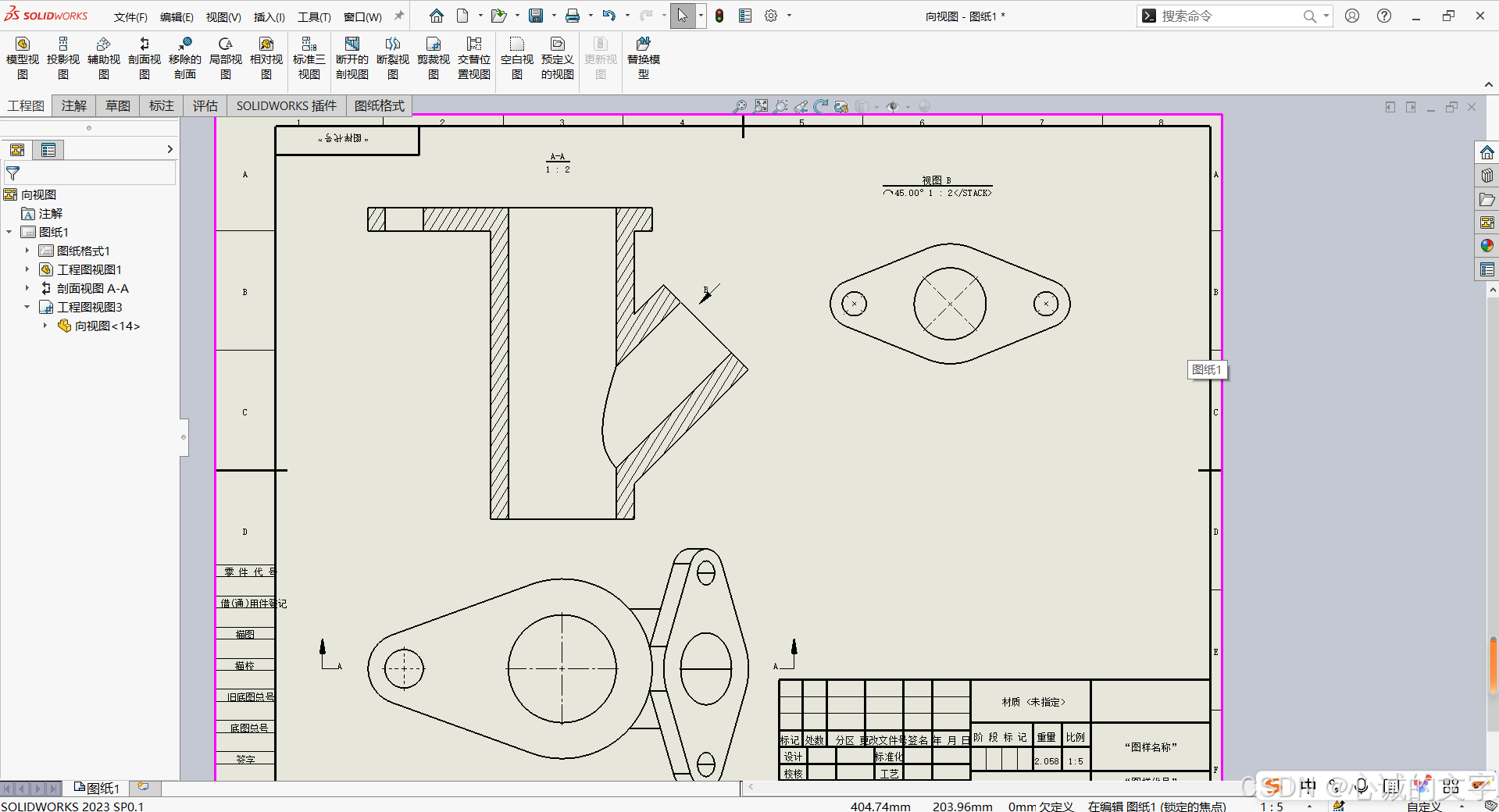
Task: Open the File Explorer tab in task pane
Action: pyautogui.click(x=1487, y=199)
